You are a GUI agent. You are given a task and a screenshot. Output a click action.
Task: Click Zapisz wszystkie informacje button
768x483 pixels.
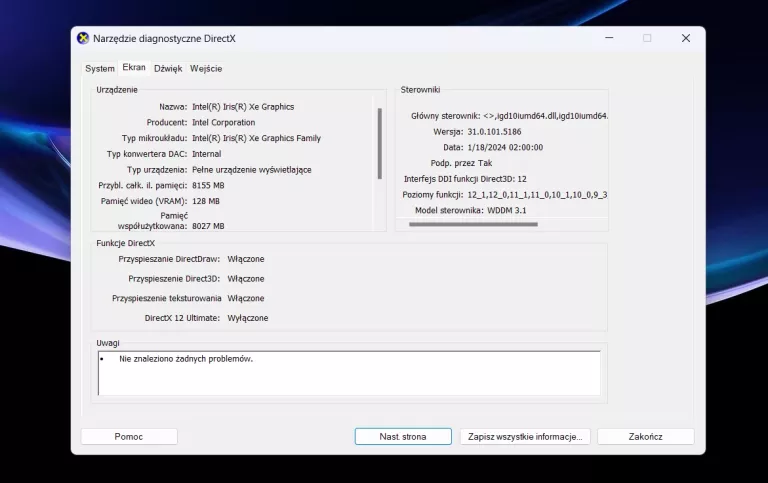[x=525, y=436]
